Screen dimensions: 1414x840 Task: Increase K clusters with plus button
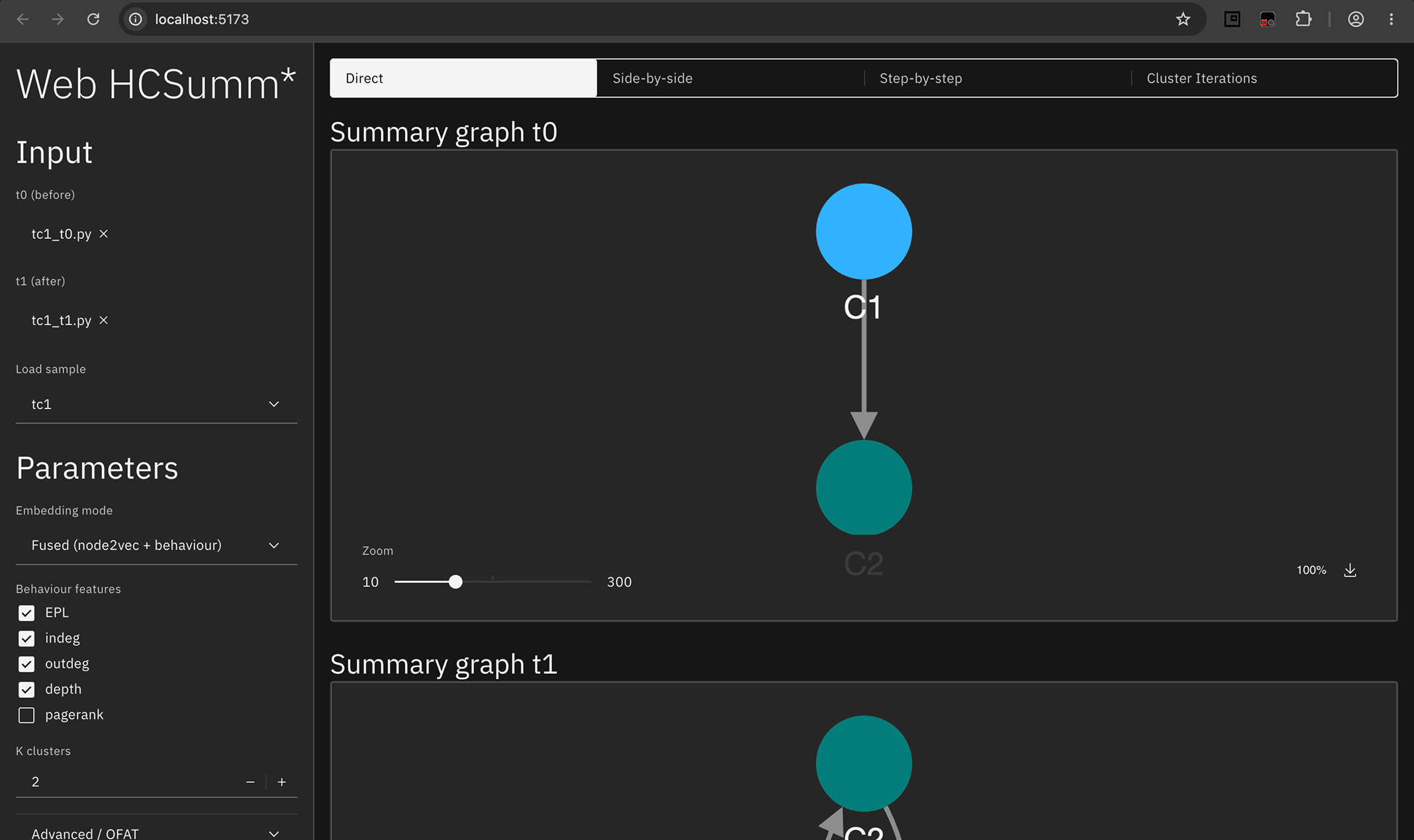tap(282, 782)
